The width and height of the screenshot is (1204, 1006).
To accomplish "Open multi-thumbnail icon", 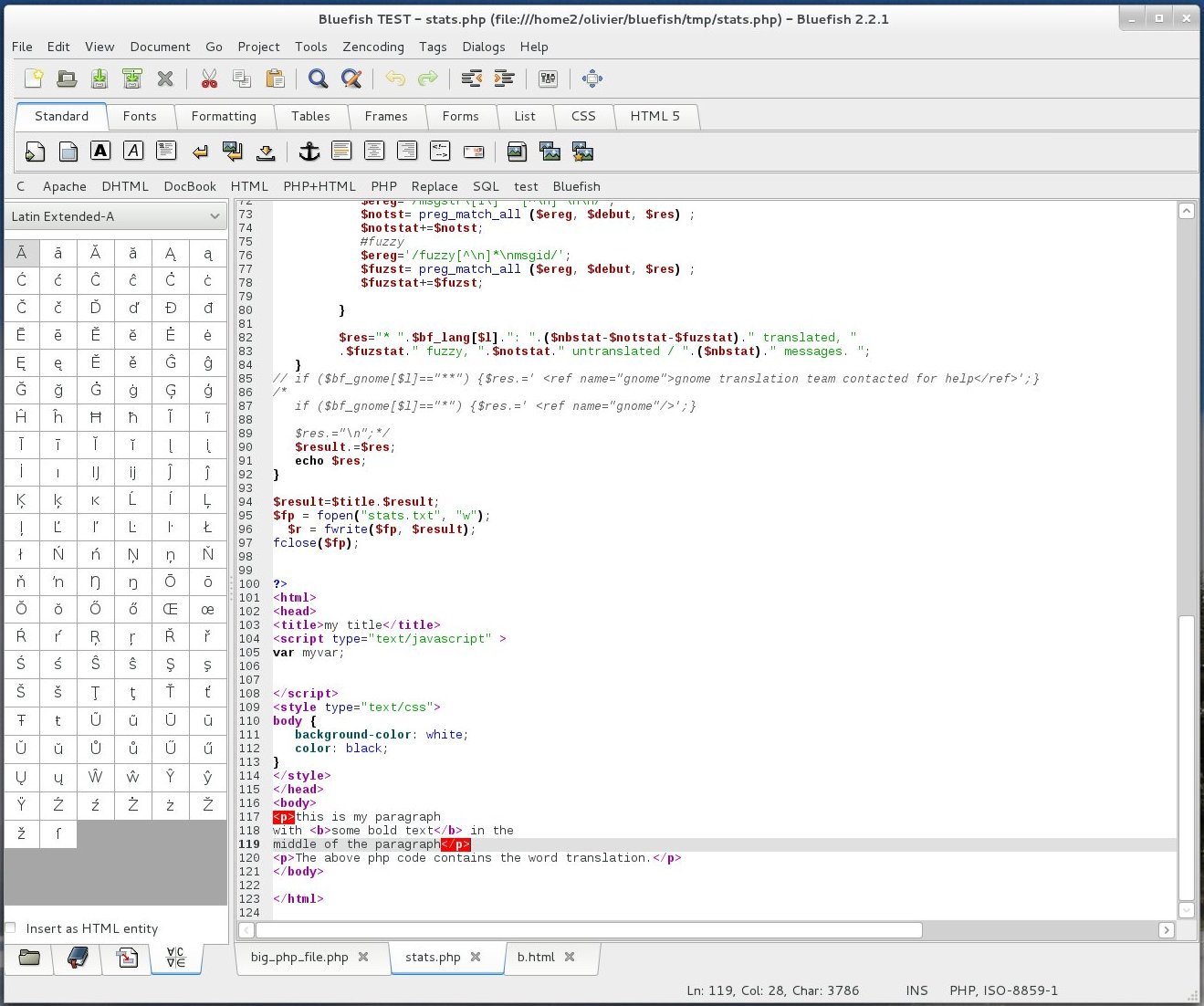I will pos(582,152).
